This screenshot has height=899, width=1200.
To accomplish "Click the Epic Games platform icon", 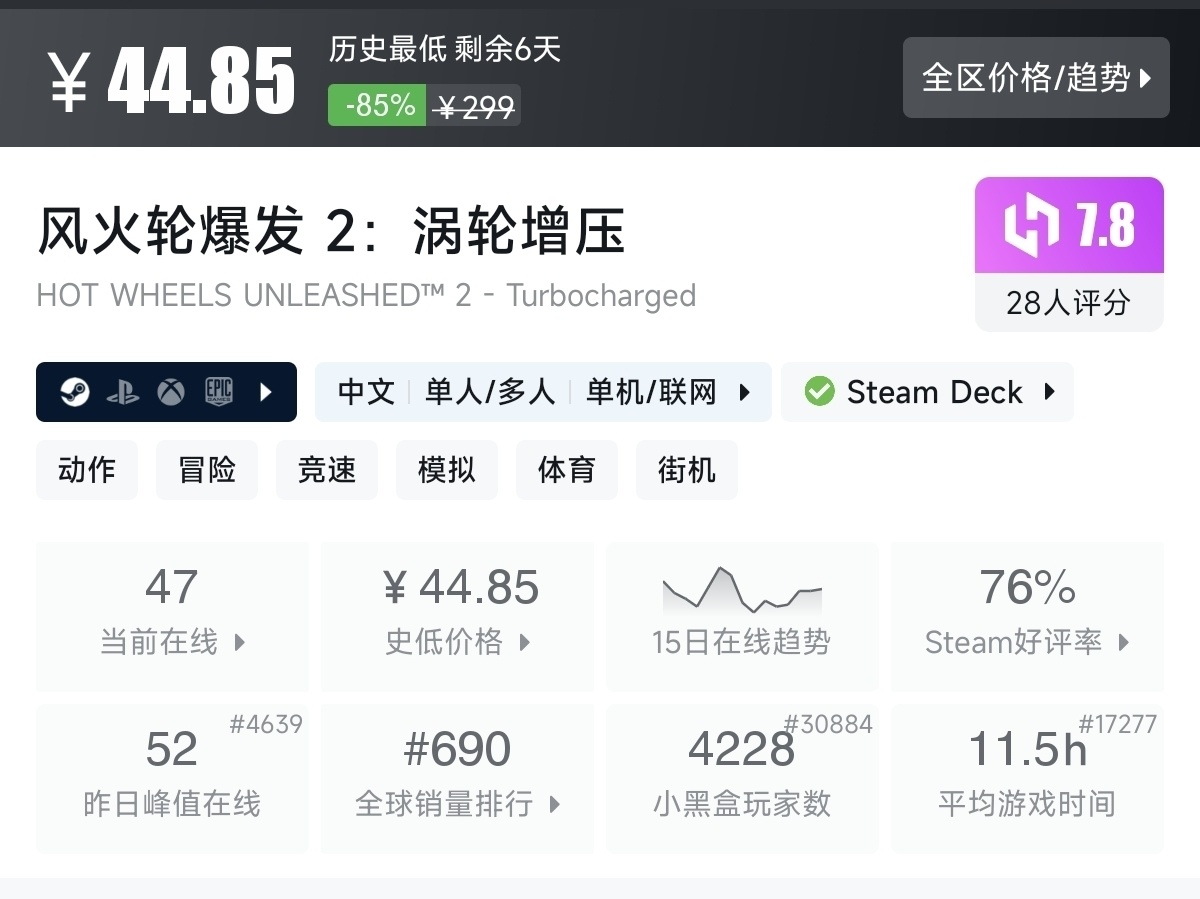I will tap(219, 392).
